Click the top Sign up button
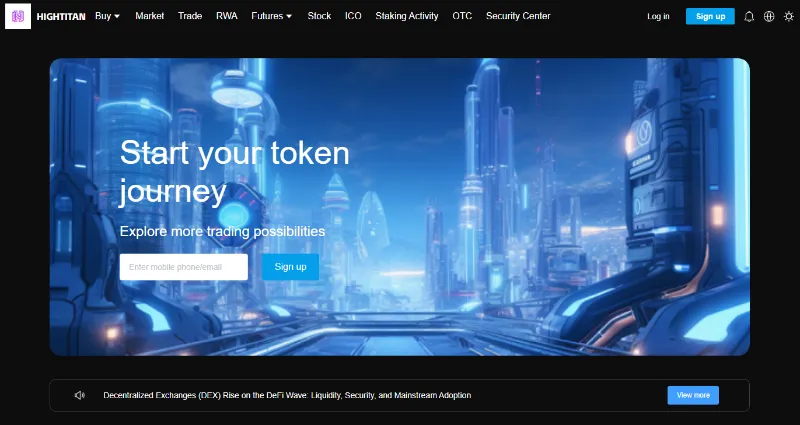The image size is (800, 425). click(x=710, y=16)
